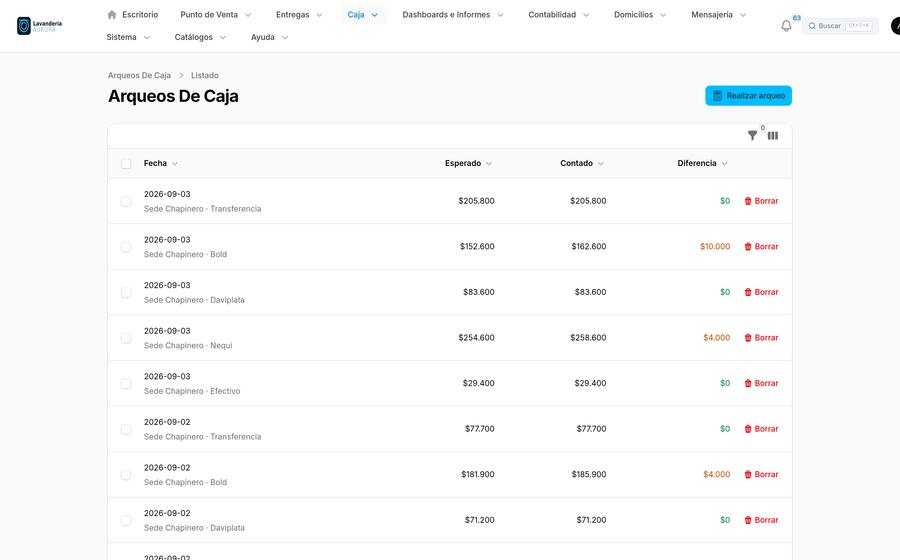Open the Mensajería dropdown
900x560 pixels.
pyautogui.click(x=719, y=14)
